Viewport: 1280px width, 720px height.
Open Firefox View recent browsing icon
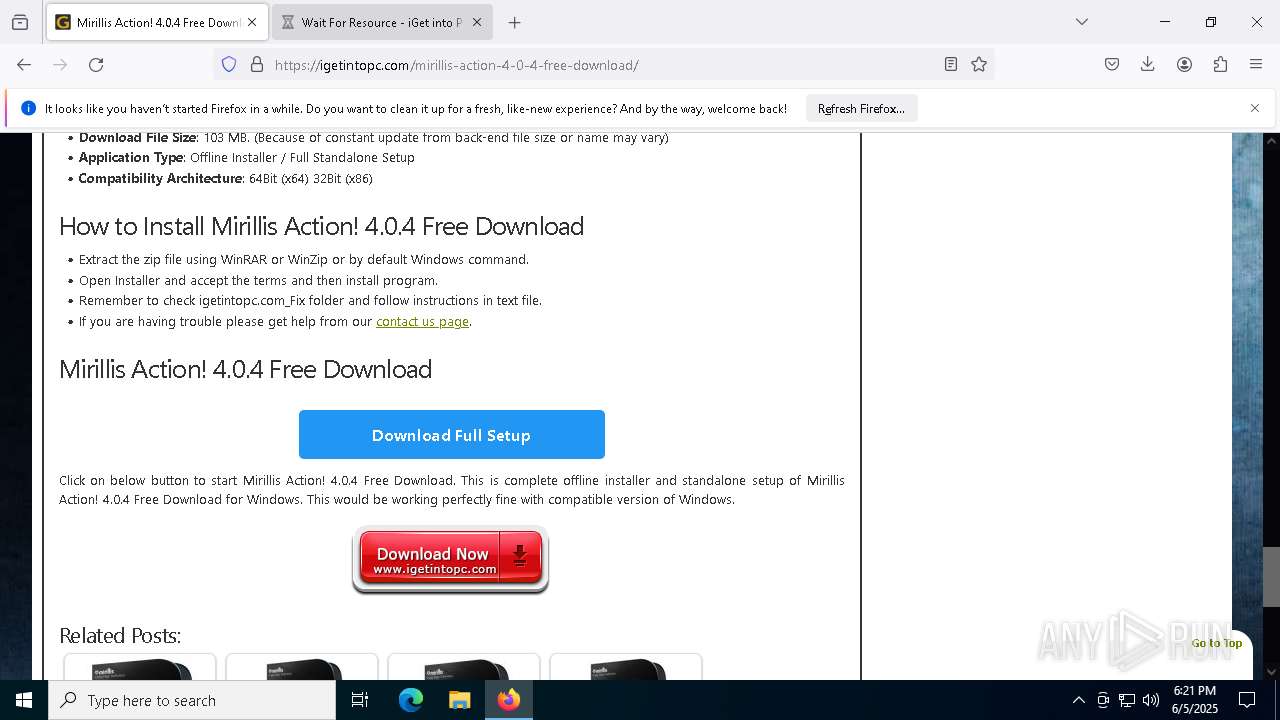coord(20,22)
